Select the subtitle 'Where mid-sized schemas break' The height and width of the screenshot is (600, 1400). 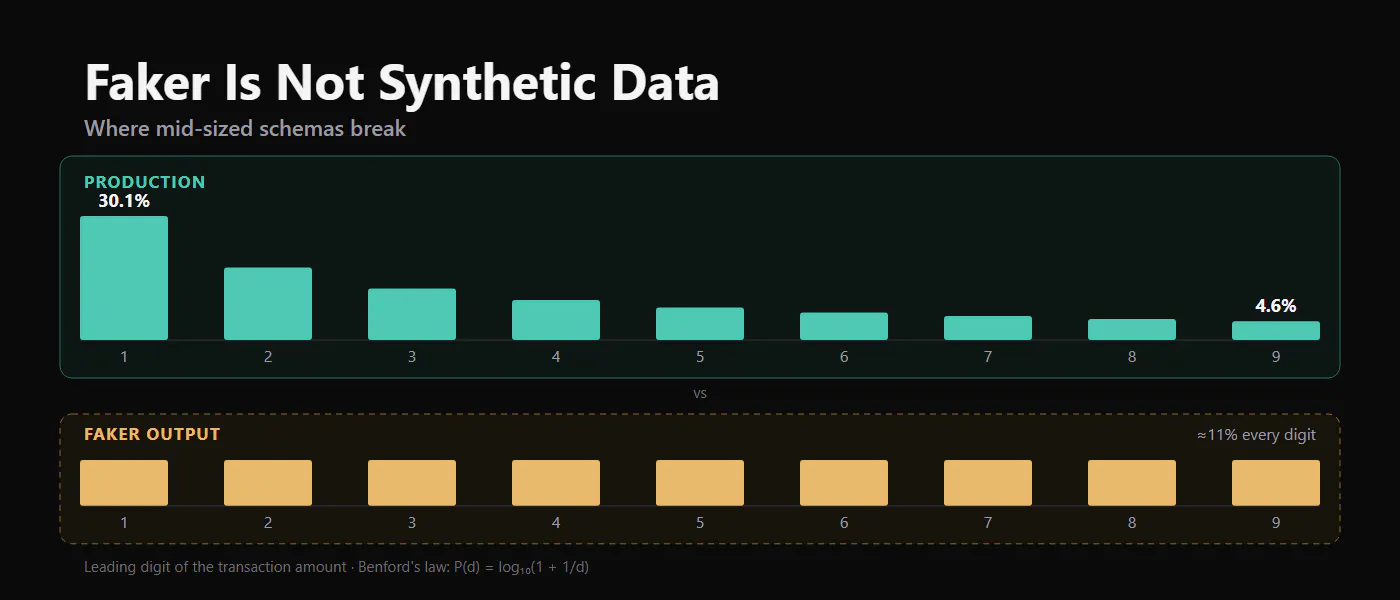tap(245, 129)
